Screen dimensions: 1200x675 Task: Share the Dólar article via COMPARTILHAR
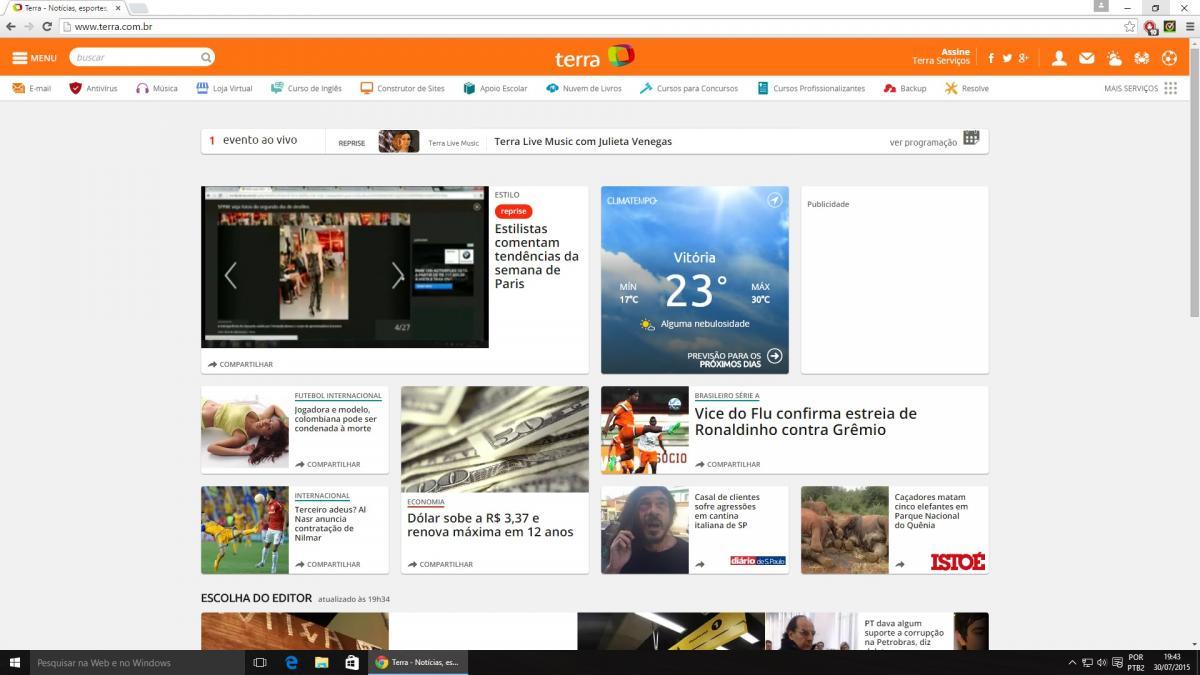440,564
